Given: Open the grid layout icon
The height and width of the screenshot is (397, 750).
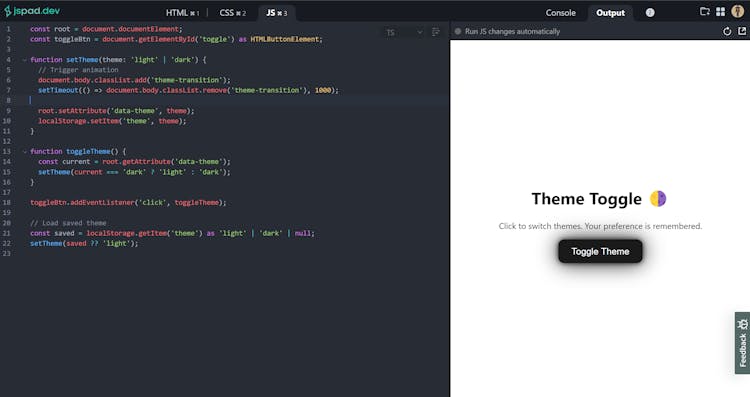Looking at the screenshot, I should click(x=720, y=11).
